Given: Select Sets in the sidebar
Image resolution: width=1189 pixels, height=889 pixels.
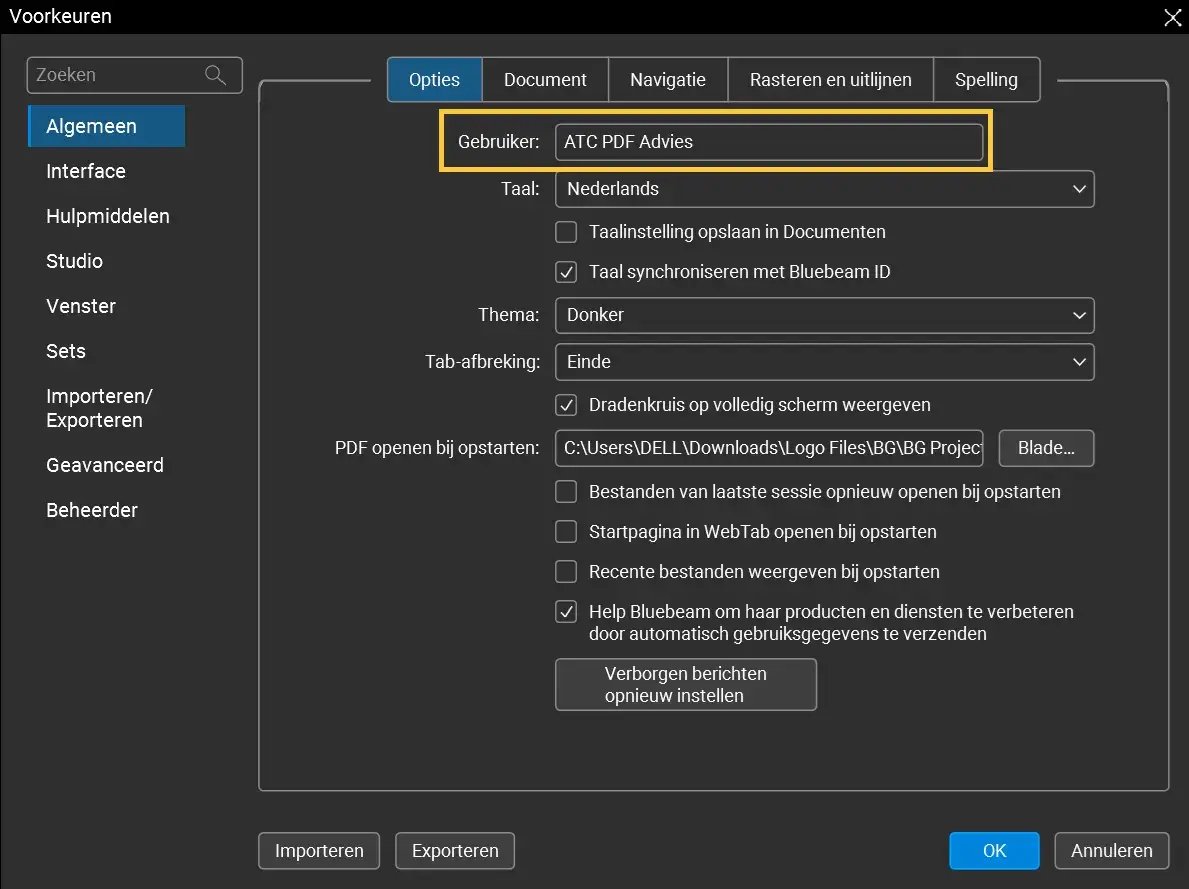Looking at the screenshot, I should point(66,351).
